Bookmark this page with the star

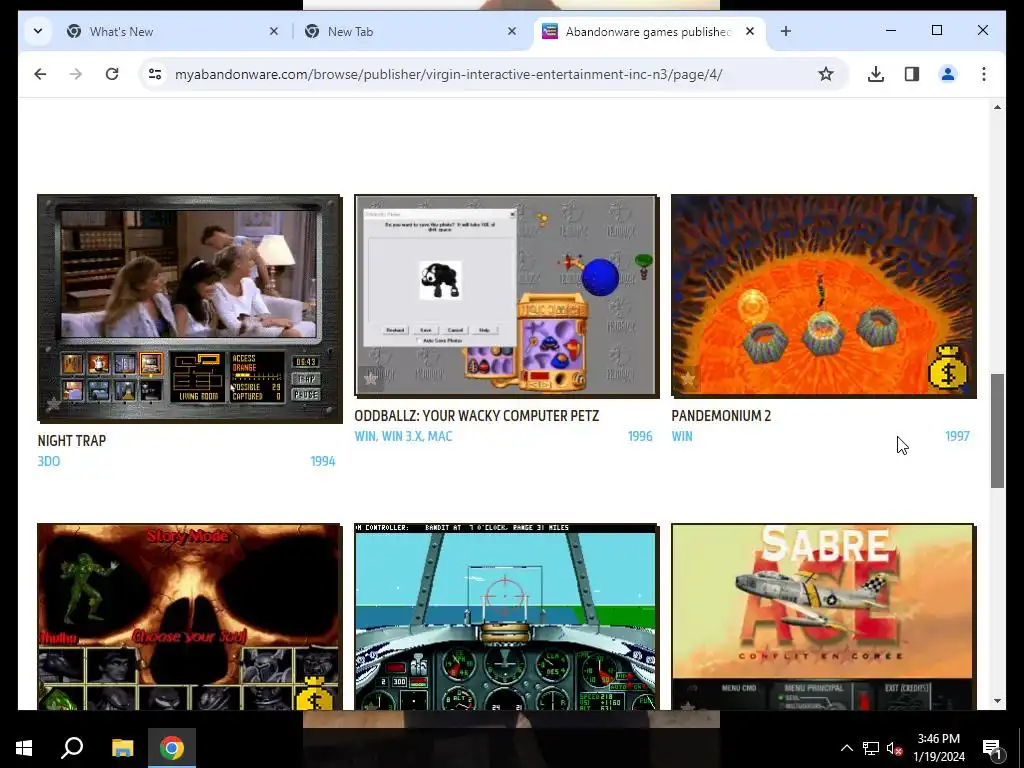coord(825,74)
